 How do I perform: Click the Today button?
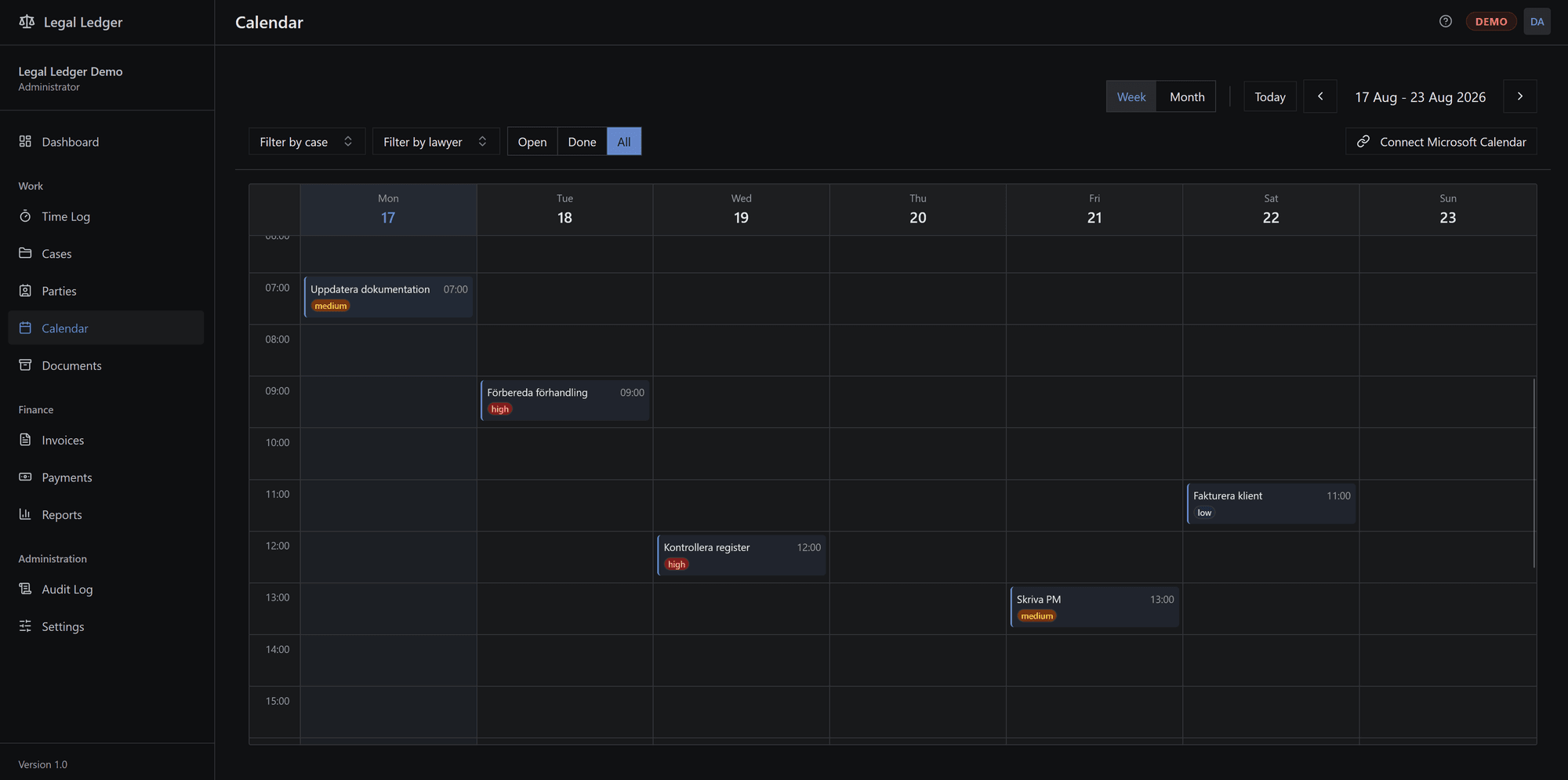tap(1270, 96)
